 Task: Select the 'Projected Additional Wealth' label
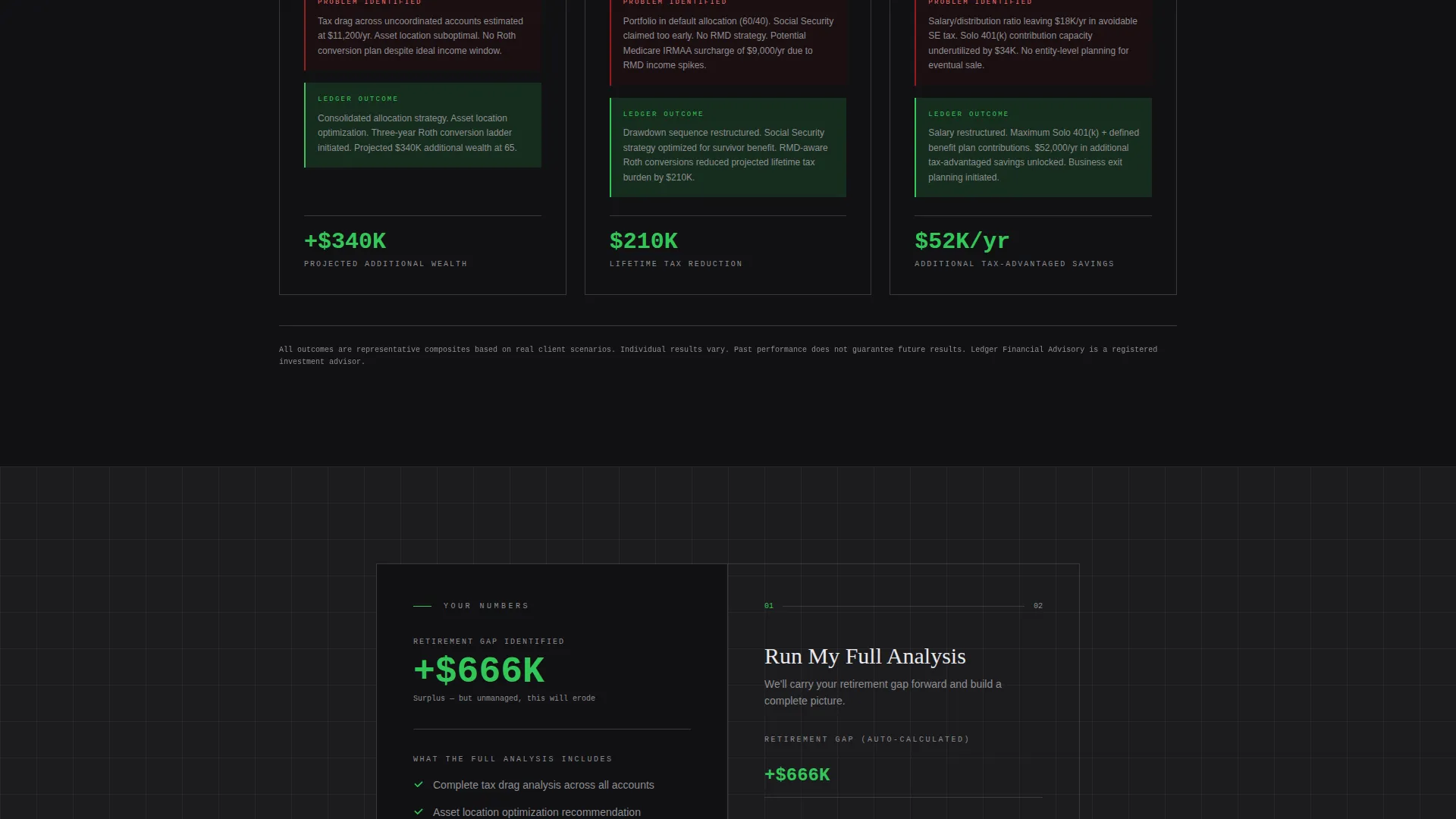[x=385, y=264]
